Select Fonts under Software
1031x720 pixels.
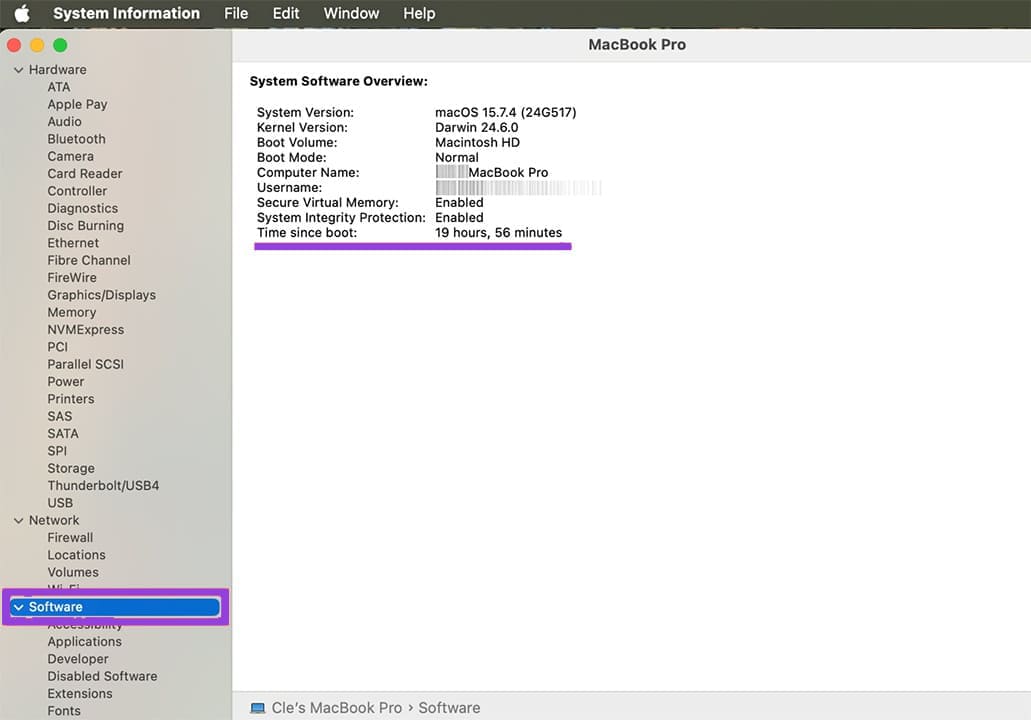[64, 711]
